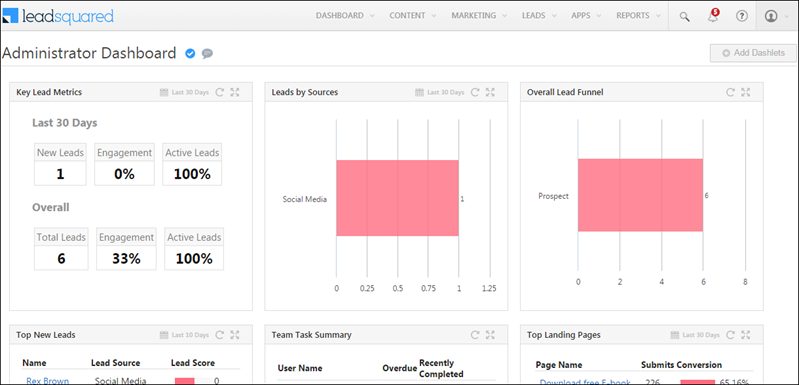This screenshot has height=385, width=800.
Task: Refresh the Top New Leads dashlet
Action: point(219,335)
